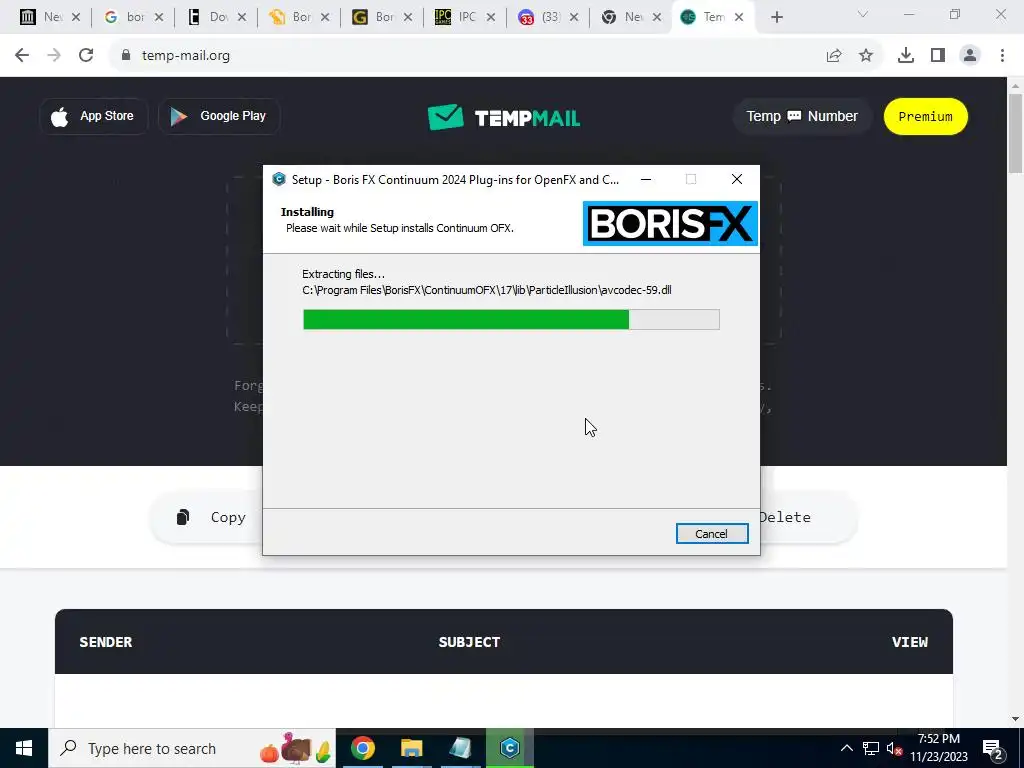Click the SUBJECT column header
Image resolution: width=1024 pixels, height=768 pixels.
[x=470, y=642]
